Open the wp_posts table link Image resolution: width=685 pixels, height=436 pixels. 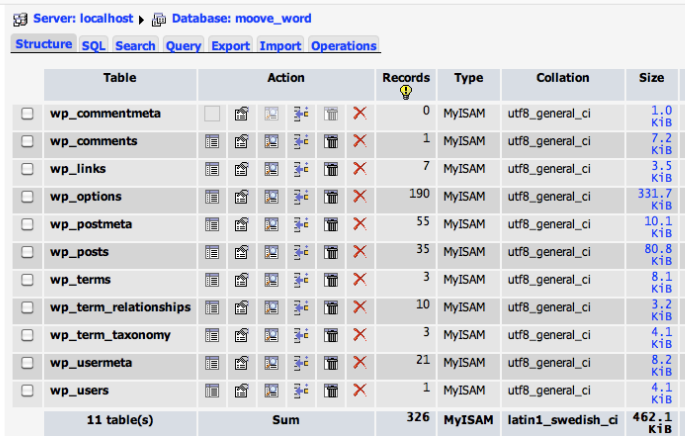click(79, 252)
